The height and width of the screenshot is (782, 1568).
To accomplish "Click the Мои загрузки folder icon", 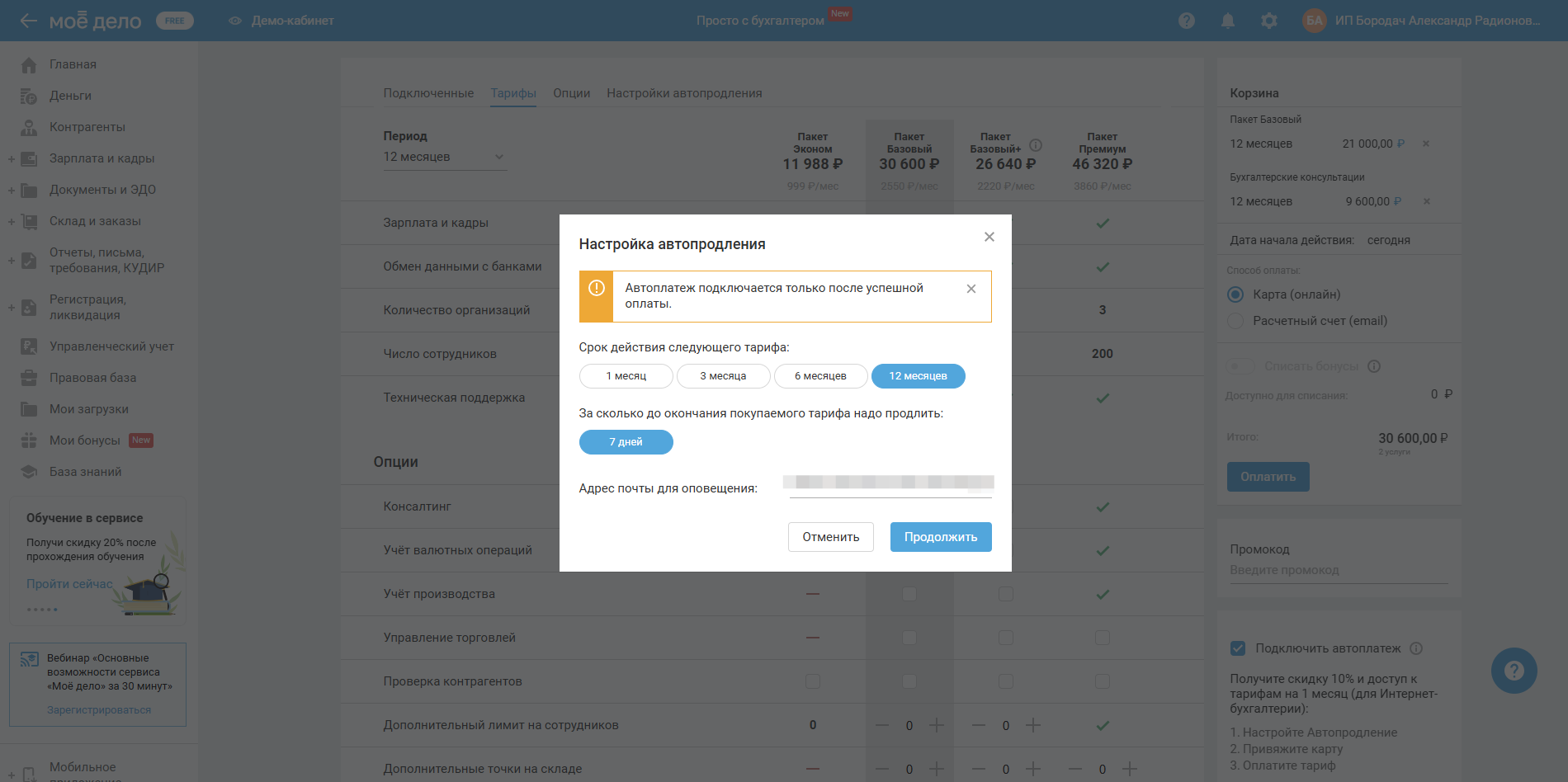I will point(29,409).
